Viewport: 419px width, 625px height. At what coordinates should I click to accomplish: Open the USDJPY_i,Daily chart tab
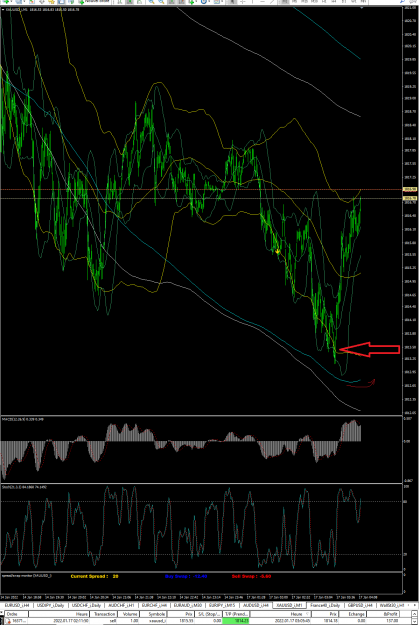point(51,605)
